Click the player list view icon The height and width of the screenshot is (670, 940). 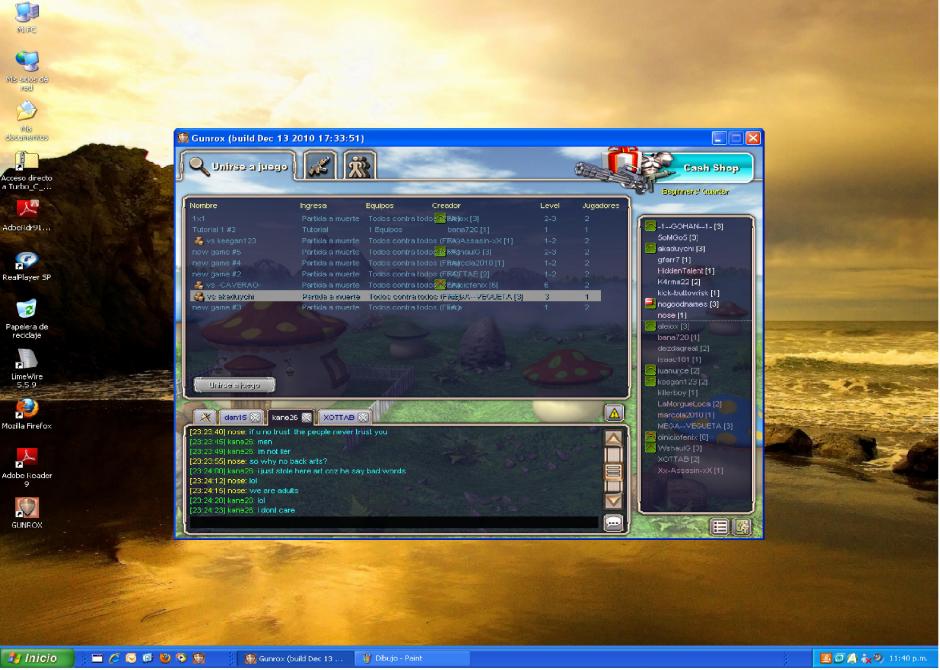[x=719, y=527]
